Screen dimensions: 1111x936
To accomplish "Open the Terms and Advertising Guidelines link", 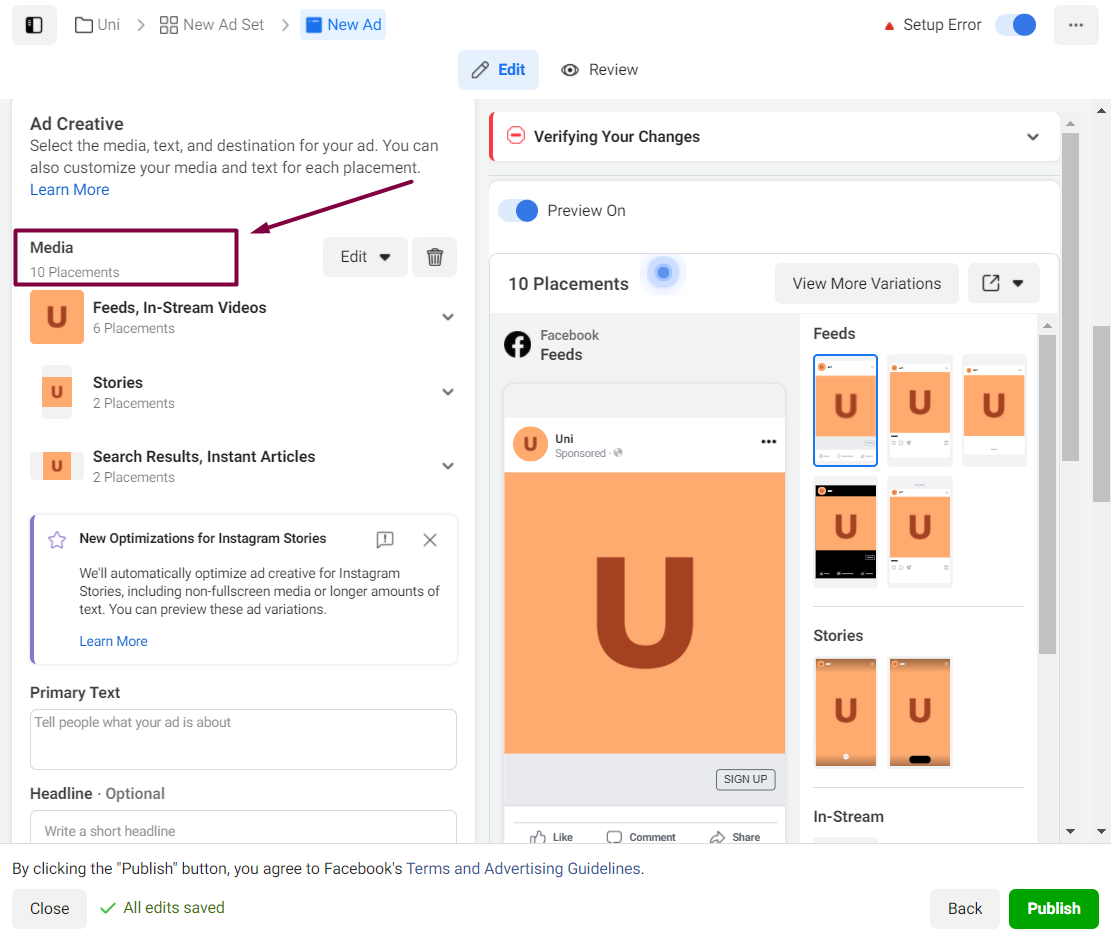I will click(x=523, y=869).
